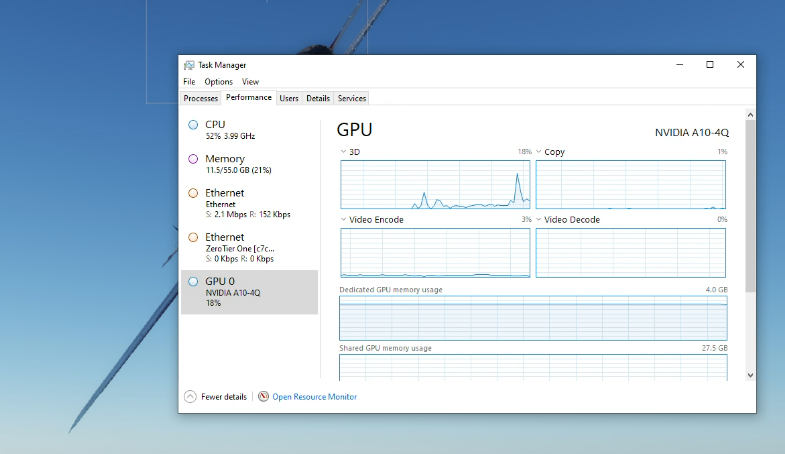Viewport: 785px width, 454px height.
Task: Click the '52% 3.99 GHz' CPU value
Action: (x=230, y=136)
